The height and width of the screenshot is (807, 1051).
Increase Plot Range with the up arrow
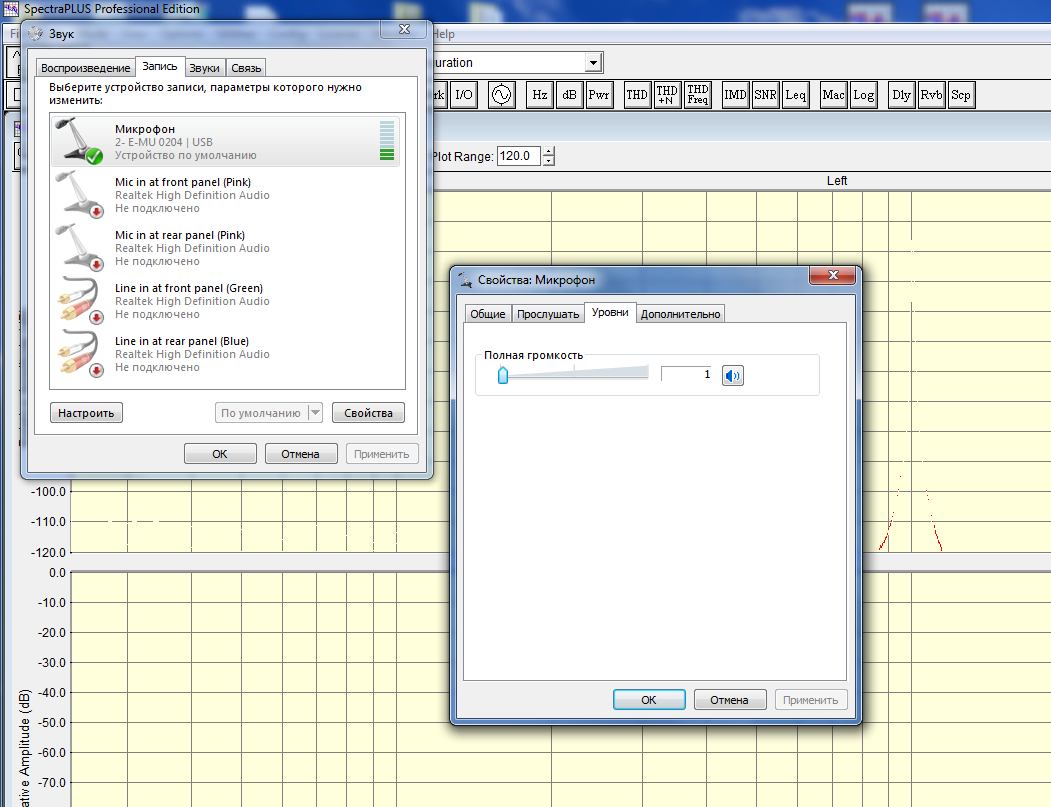549,151
